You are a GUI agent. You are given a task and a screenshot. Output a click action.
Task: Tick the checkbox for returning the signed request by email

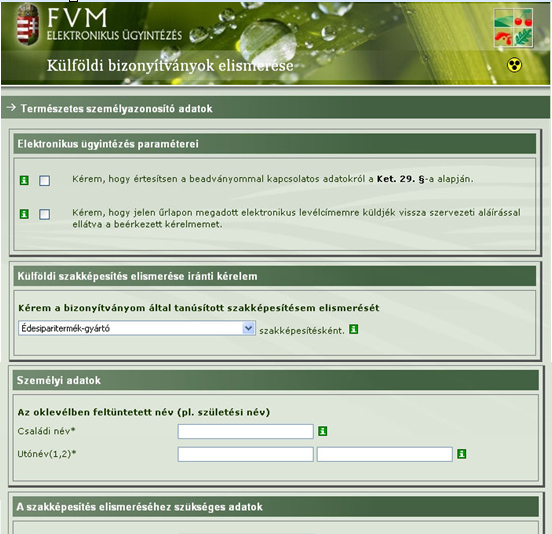tap(44, 214)
